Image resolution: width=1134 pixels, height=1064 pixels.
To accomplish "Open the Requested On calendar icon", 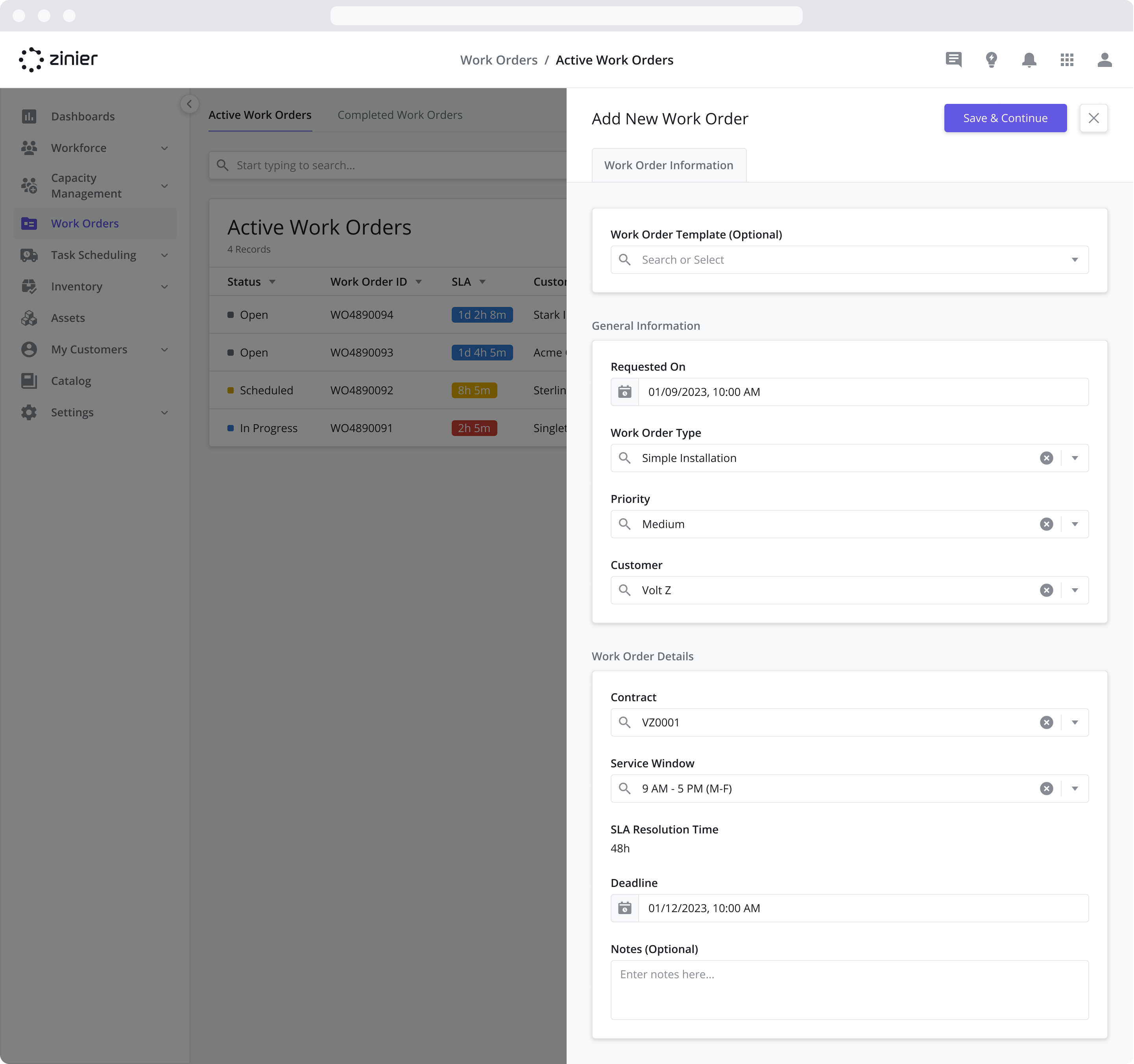I will point(624,392).
